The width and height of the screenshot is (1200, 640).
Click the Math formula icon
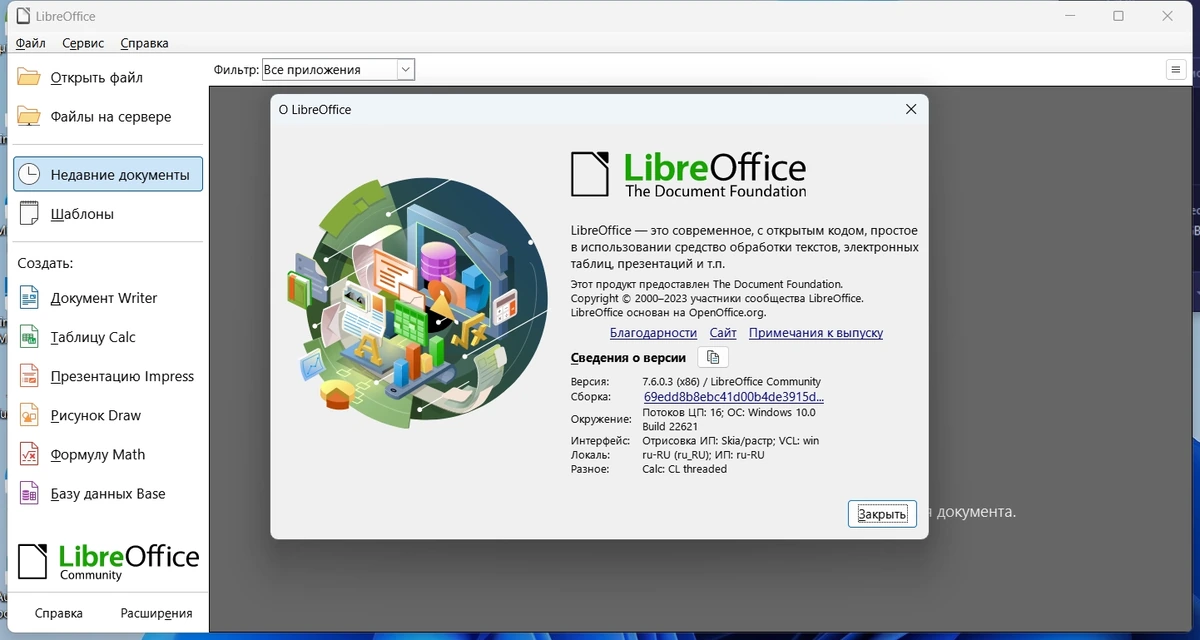pyautogui.click(x=30, y=454)
